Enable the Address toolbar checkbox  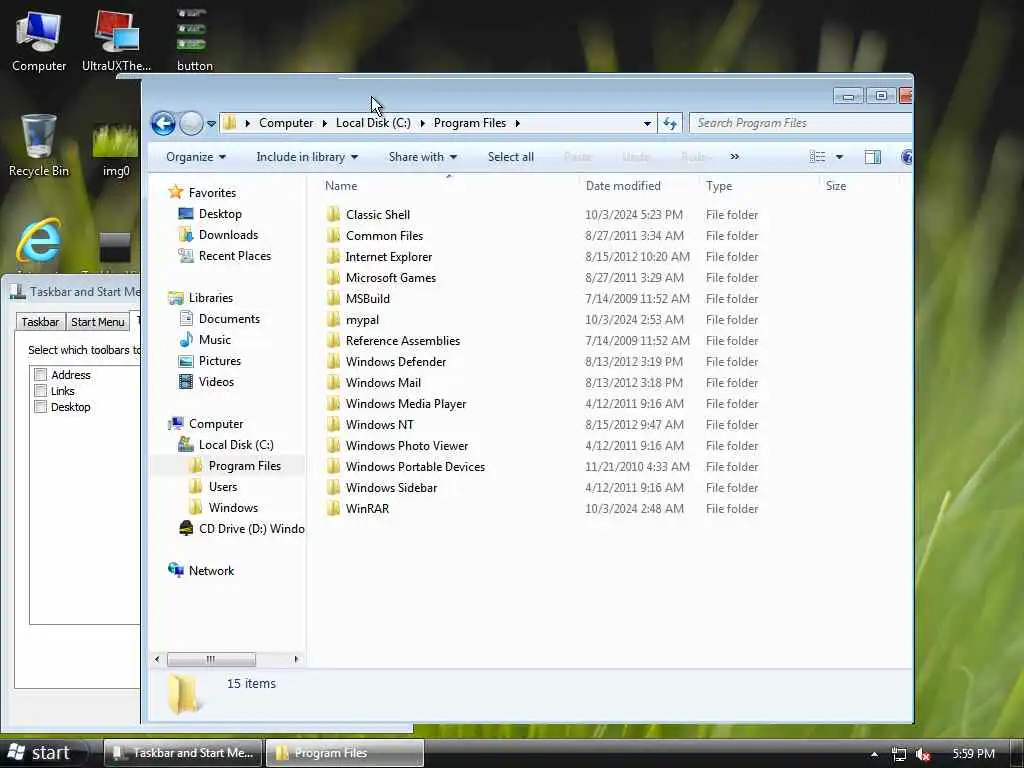[40, 374]
